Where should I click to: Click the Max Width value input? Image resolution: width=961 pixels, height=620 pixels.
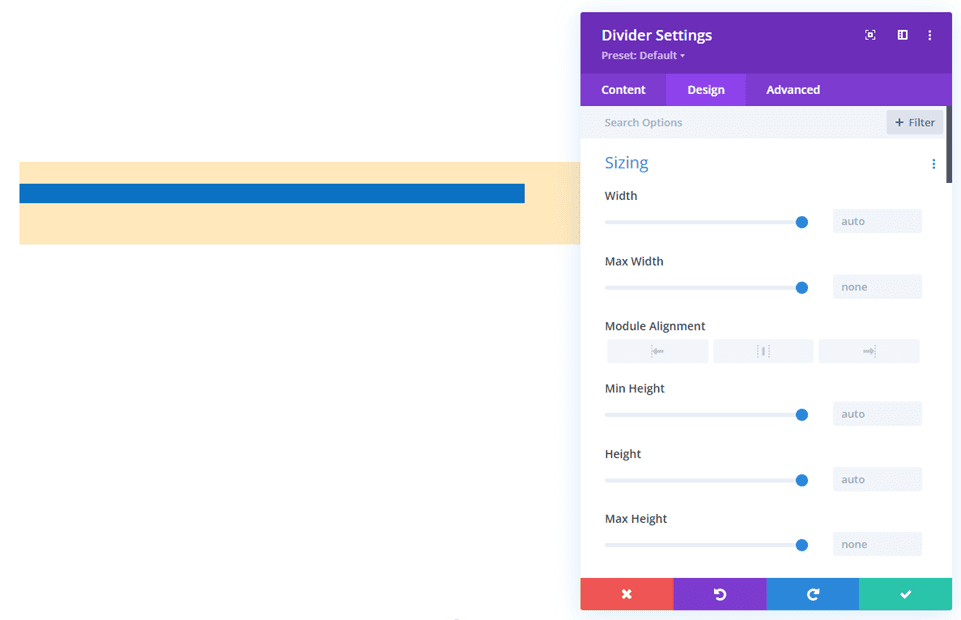pos(877,287)
